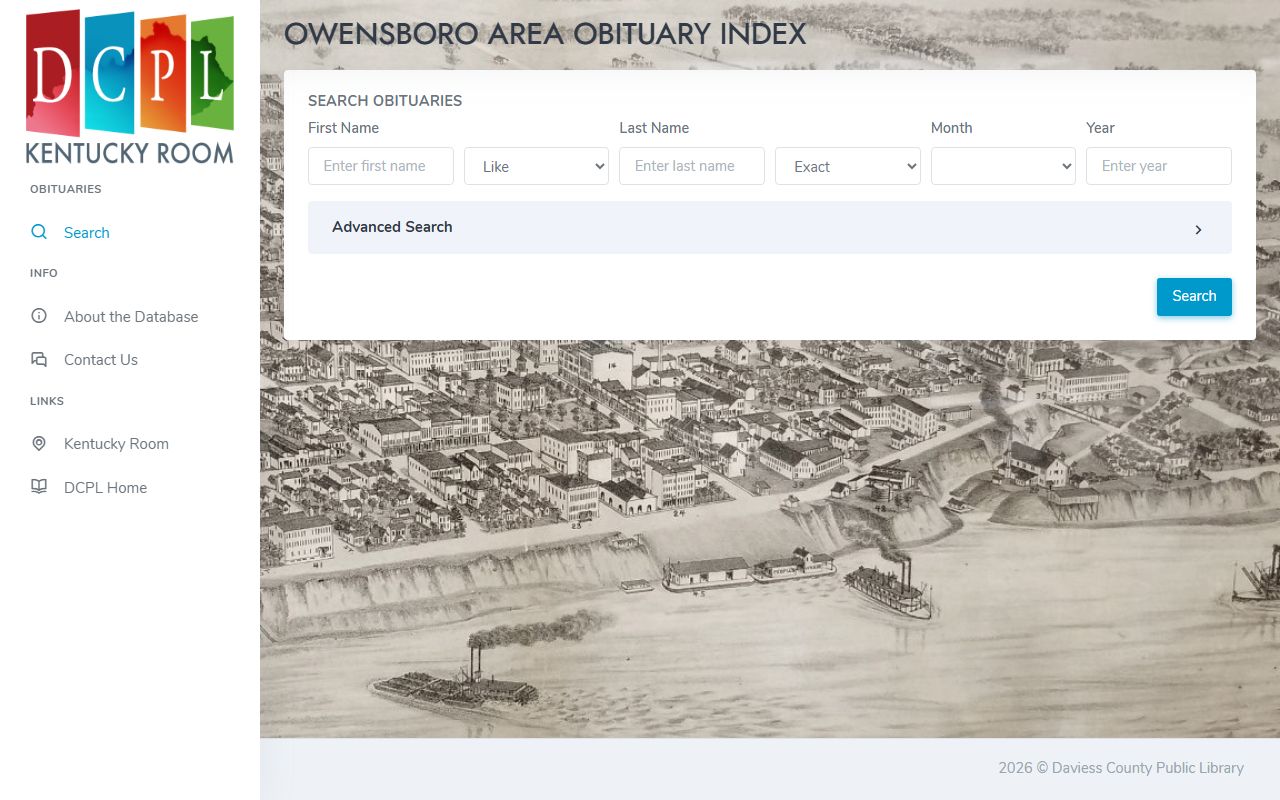Open the first name match type dropdown

[x=536, y=166]
